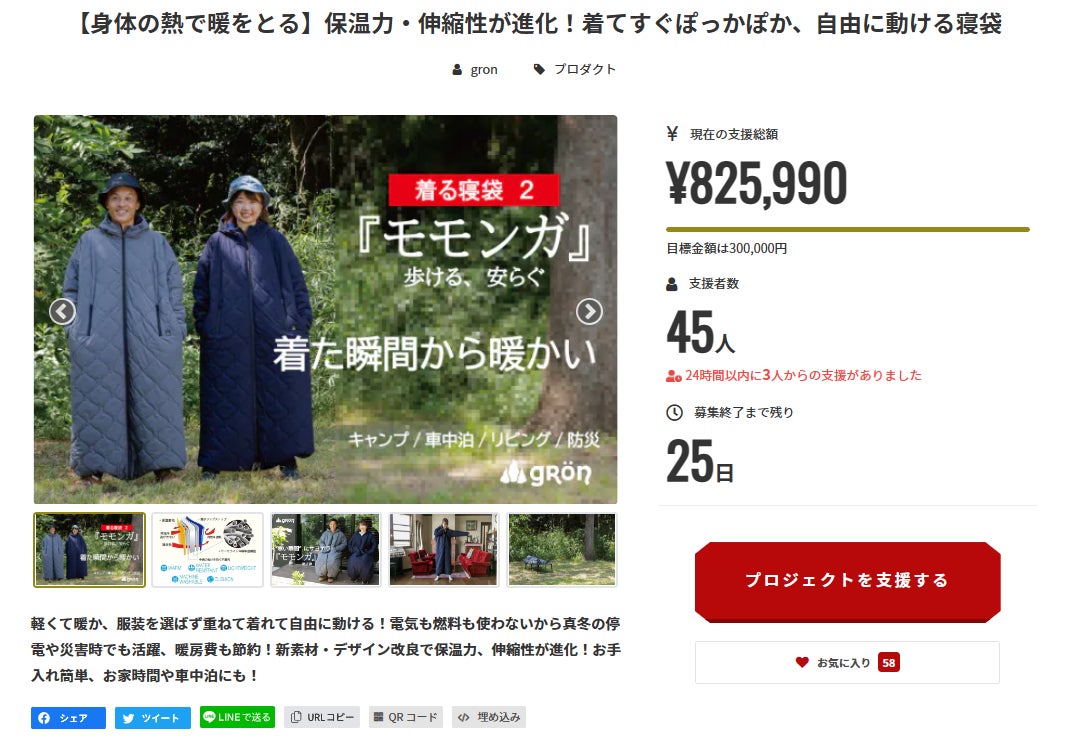Click the funding progress bar
This screenshot has height=742, width=1071.
click(848, 230)
